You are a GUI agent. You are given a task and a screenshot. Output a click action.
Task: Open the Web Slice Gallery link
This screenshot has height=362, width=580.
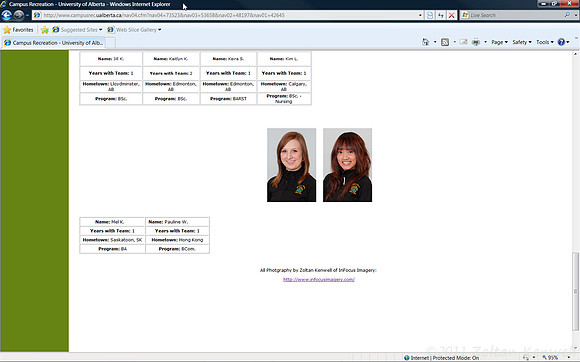click(x=134, y=30)
